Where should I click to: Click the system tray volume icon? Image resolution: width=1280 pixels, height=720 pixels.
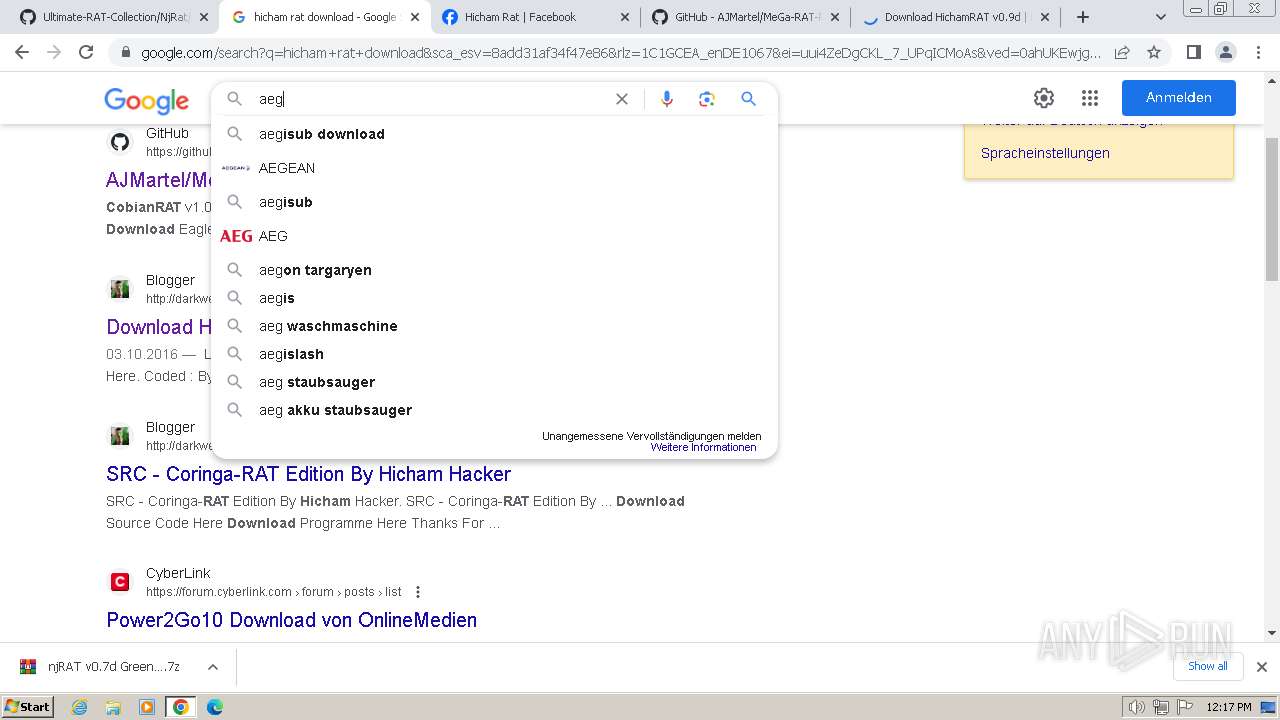point(1137,707)
